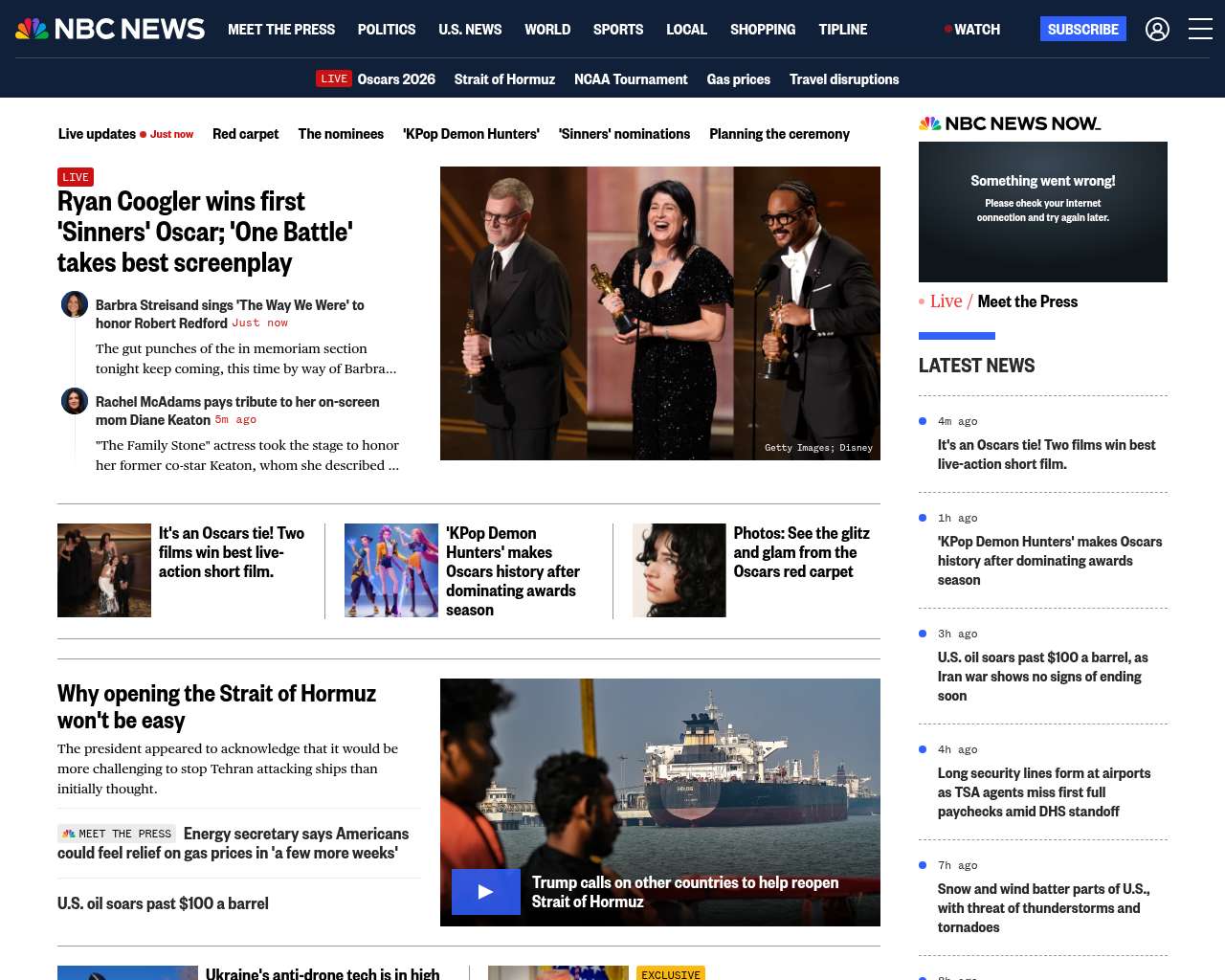
Task: Select 'Sinners' nominations tab
Action: (624, 134)
